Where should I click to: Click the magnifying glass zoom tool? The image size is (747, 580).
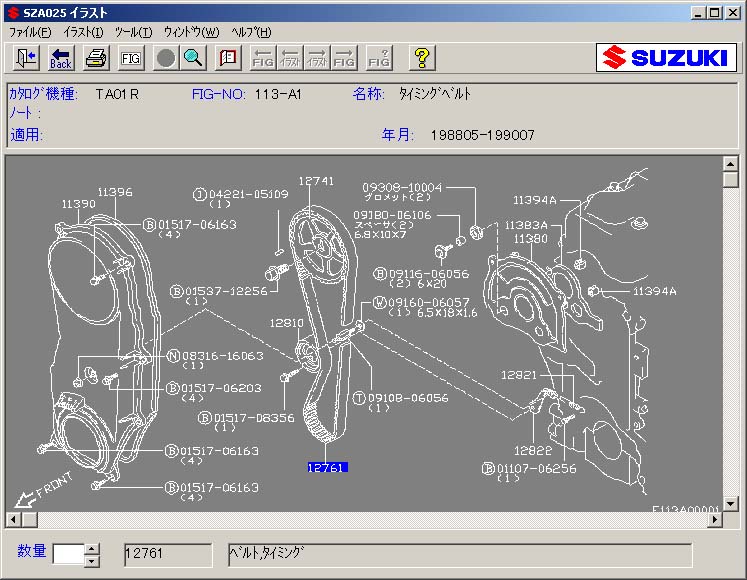[x=192, y=58]
